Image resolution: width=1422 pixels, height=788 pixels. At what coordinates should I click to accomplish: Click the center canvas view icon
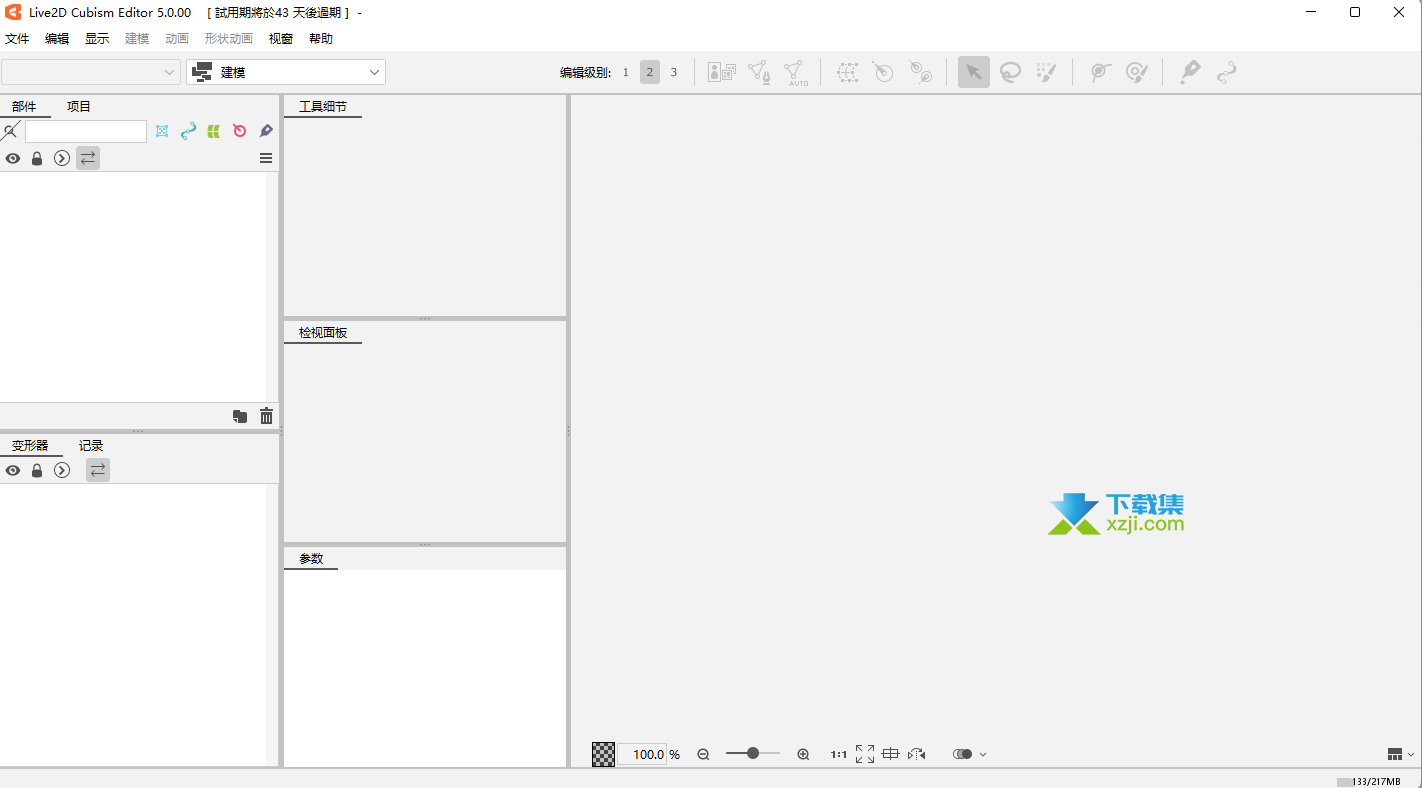coord(891,754)
